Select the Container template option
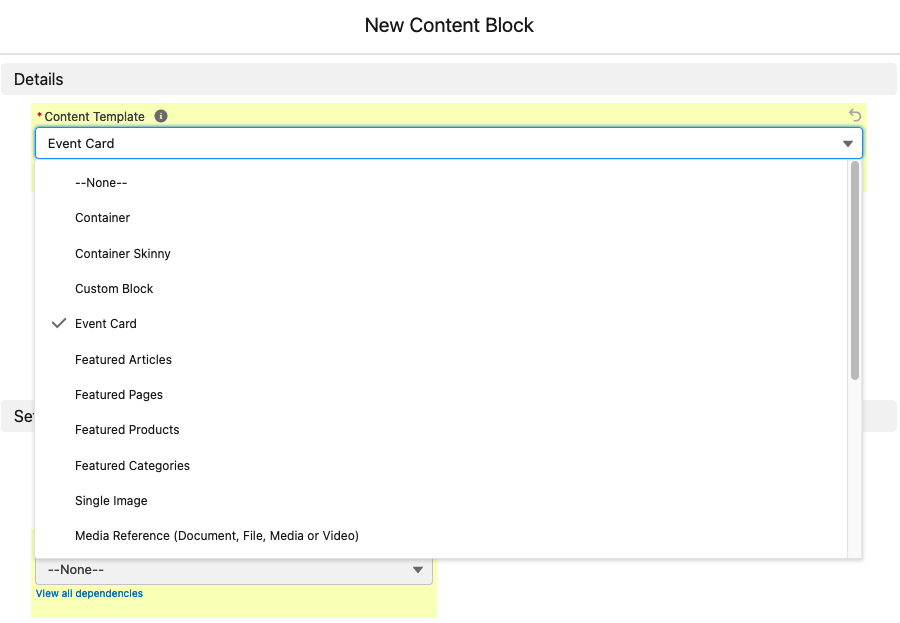The height and width of the screenshot is (623, 900). 103,217
